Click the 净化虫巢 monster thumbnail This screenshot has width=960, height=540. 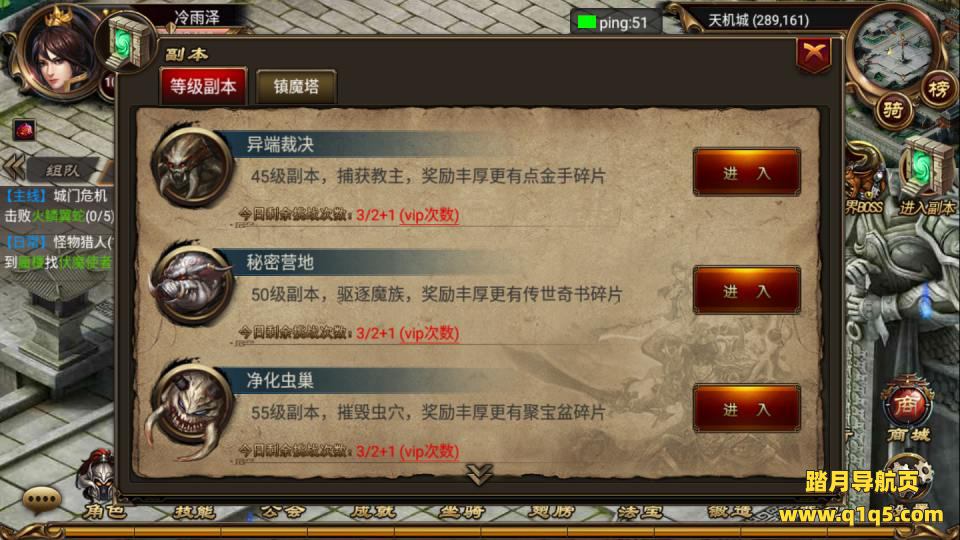(x=191, y=408)
